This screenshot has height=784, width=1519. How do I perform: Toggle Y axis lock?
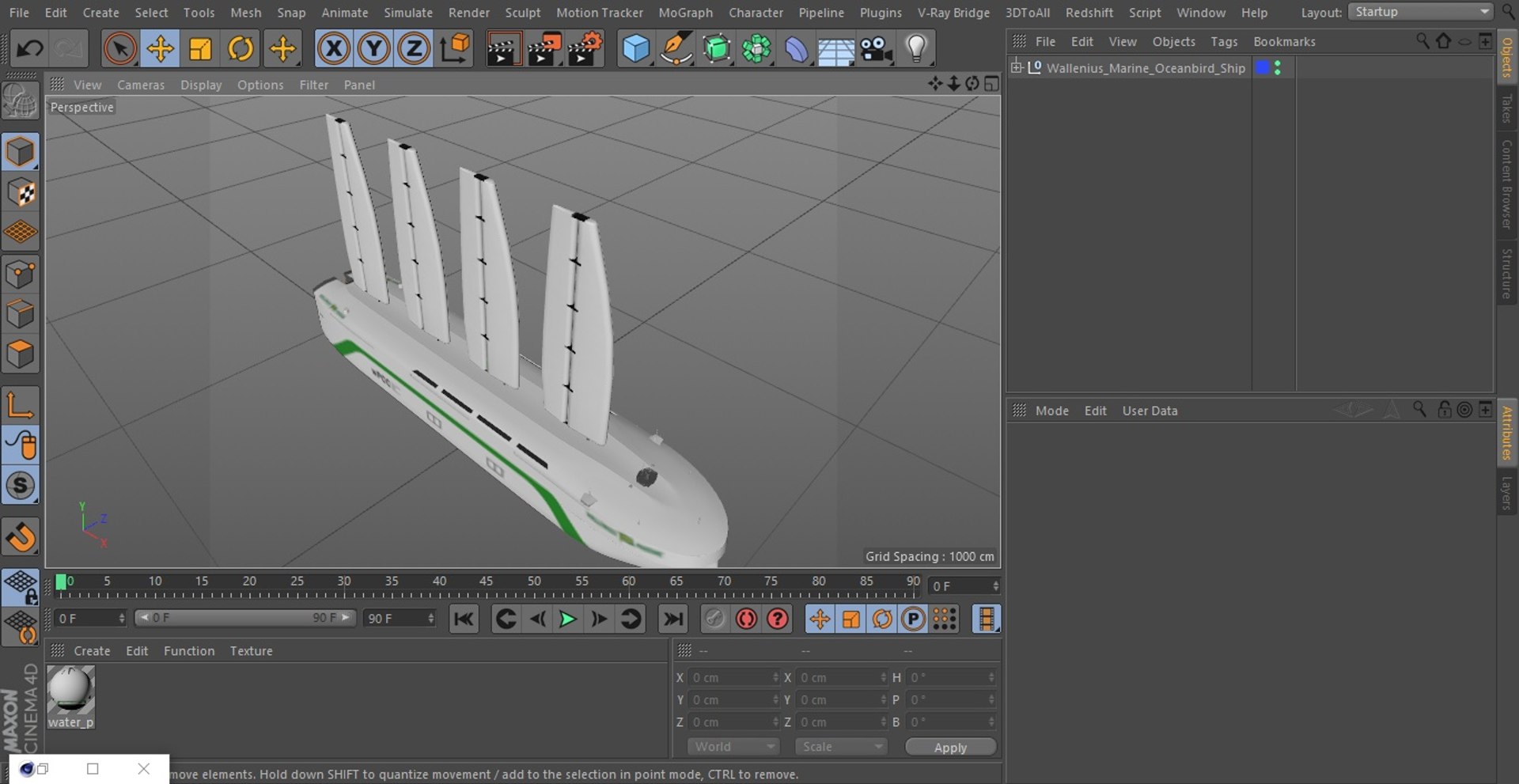click(x=373, y=49)
